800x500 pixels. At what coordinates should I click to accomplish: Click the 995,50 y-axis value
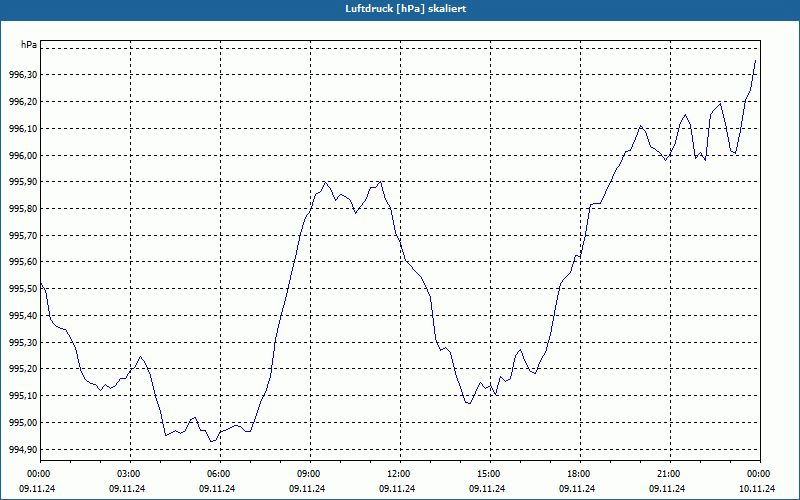[23, 289]
